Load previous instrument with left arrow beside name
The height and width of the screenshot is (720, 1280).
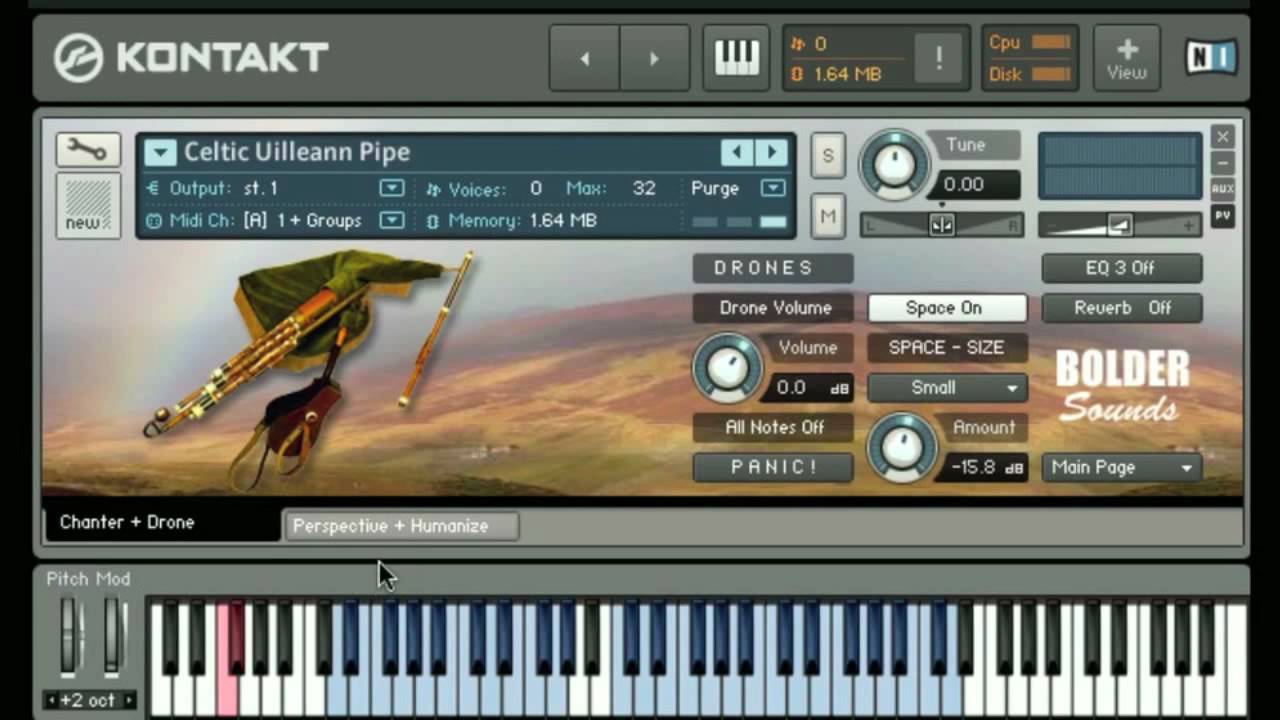737,152
